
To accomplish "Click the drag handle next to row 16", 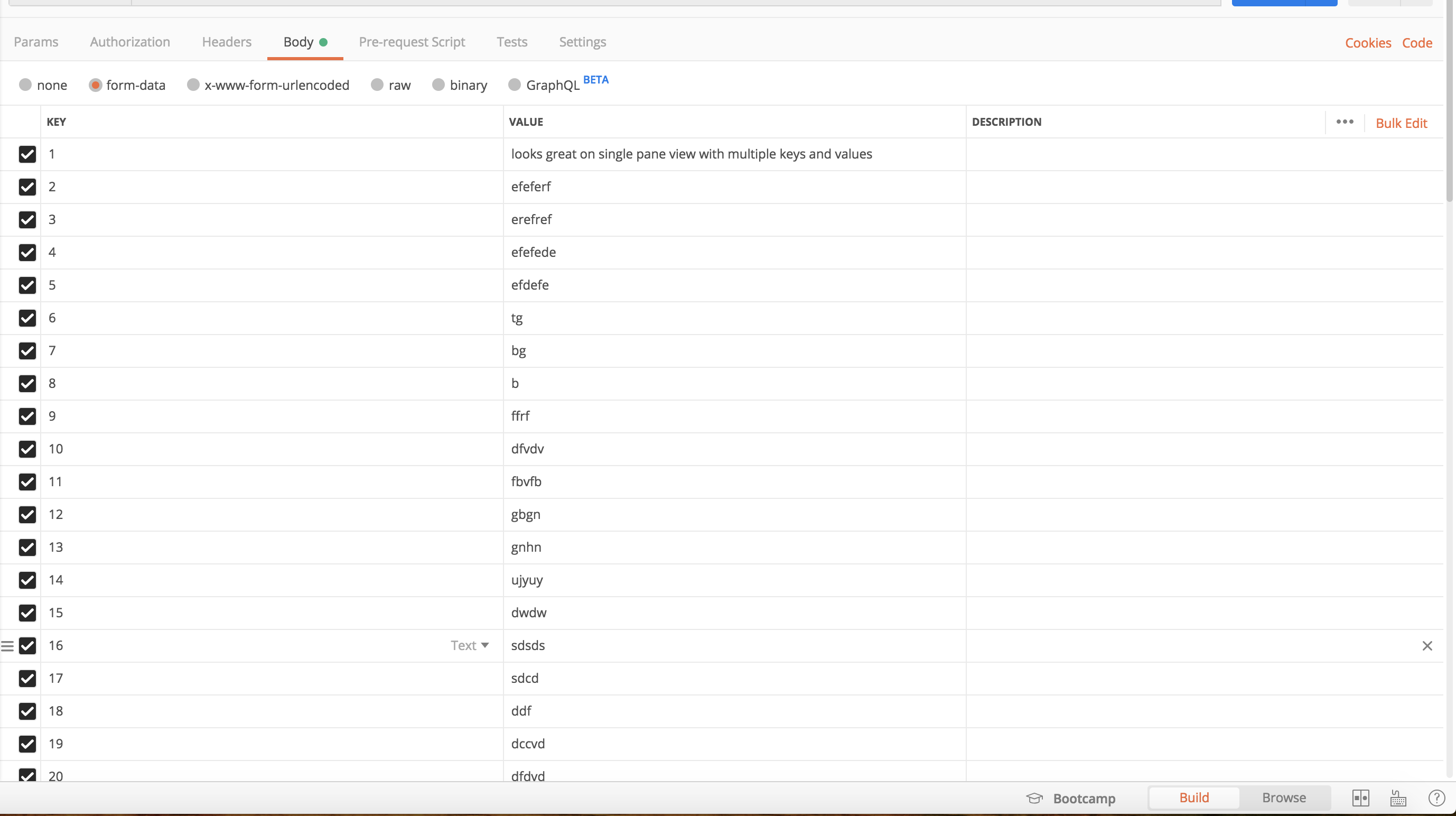I will tap(6, 645).
